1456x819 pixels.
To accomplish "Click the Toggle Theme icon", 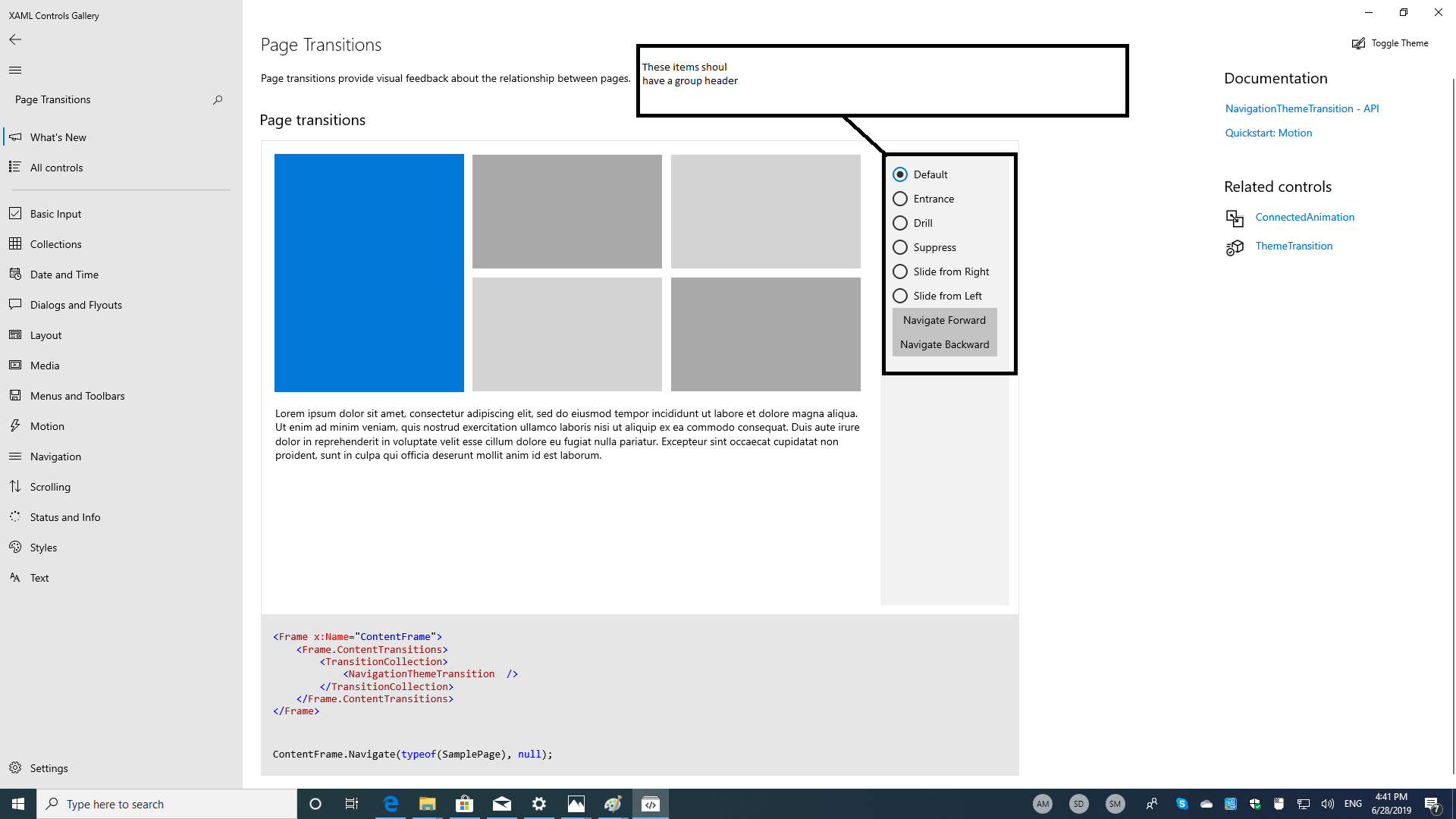I will [x=1358, y=43].
